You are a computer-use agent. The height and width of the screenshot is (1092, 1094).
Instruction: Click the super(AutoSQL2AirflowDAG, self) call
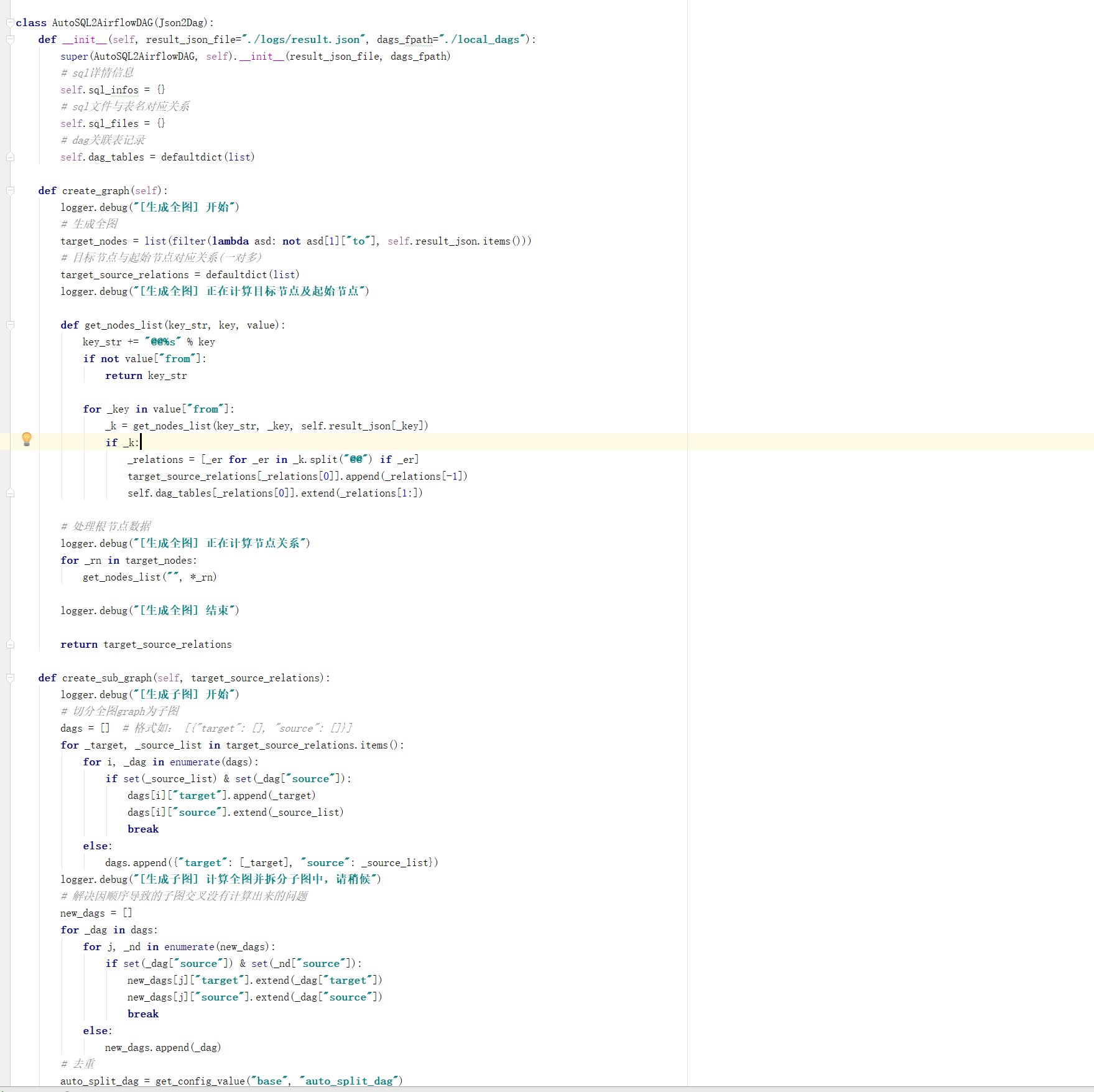tap(148, 56)
